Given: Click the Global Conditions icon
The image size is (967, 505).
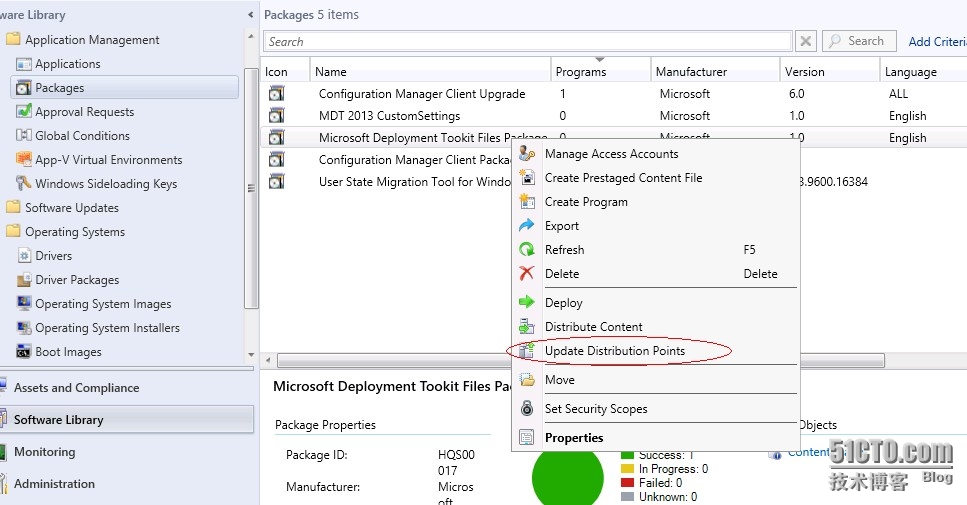Looking at the screenshot, I should point(23,136).
